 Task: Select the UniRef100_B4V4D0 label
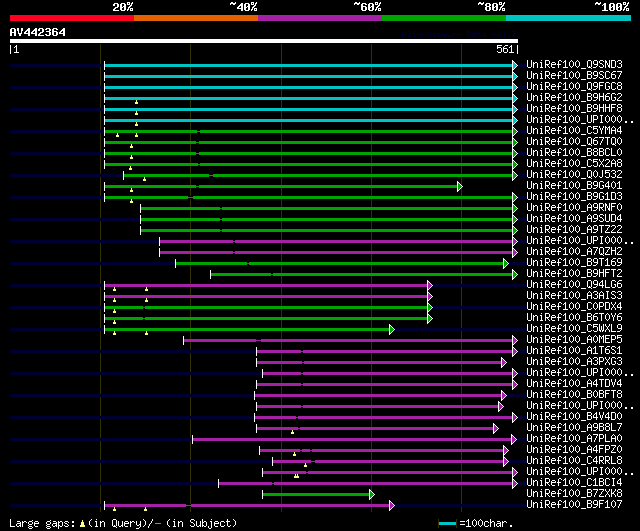[574, 417]
